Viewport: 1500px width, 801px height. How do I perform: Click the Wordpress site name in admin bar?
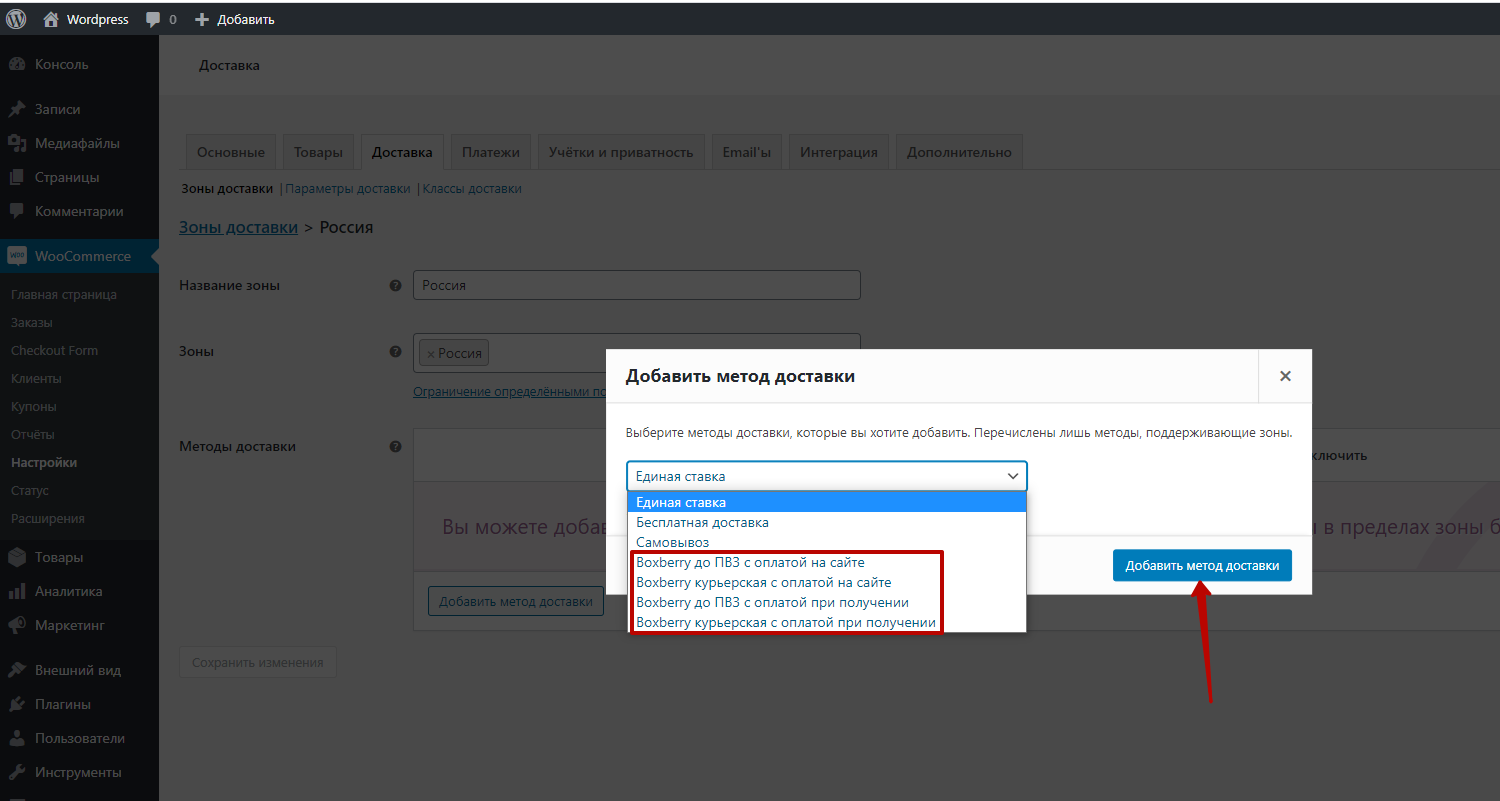pyautogui.click(x=97, y=19)
